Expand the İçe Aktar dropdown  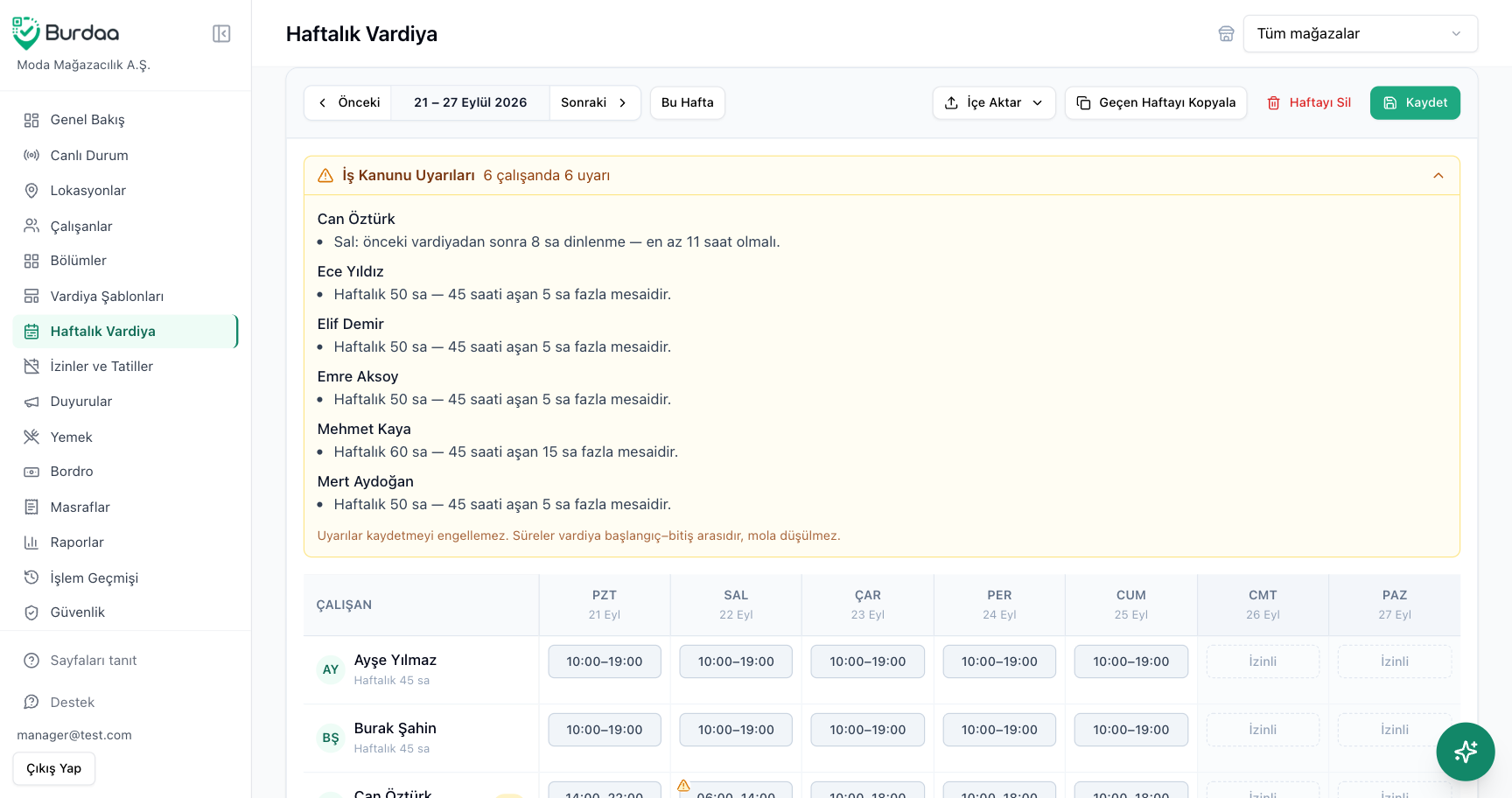tap(994, 102)
